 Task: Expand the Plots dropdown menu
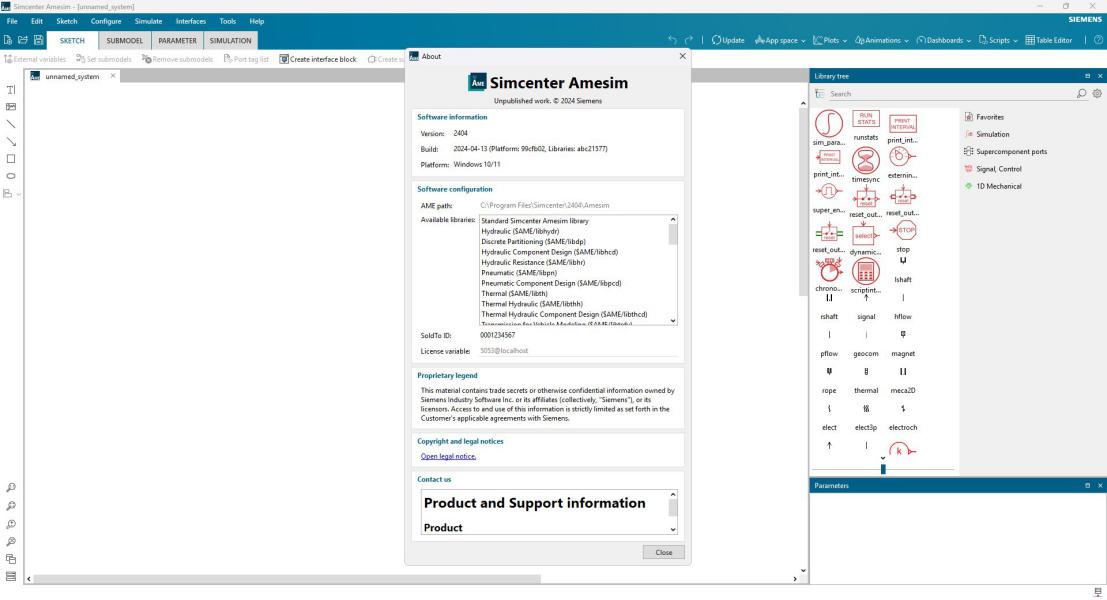point(842,40)
